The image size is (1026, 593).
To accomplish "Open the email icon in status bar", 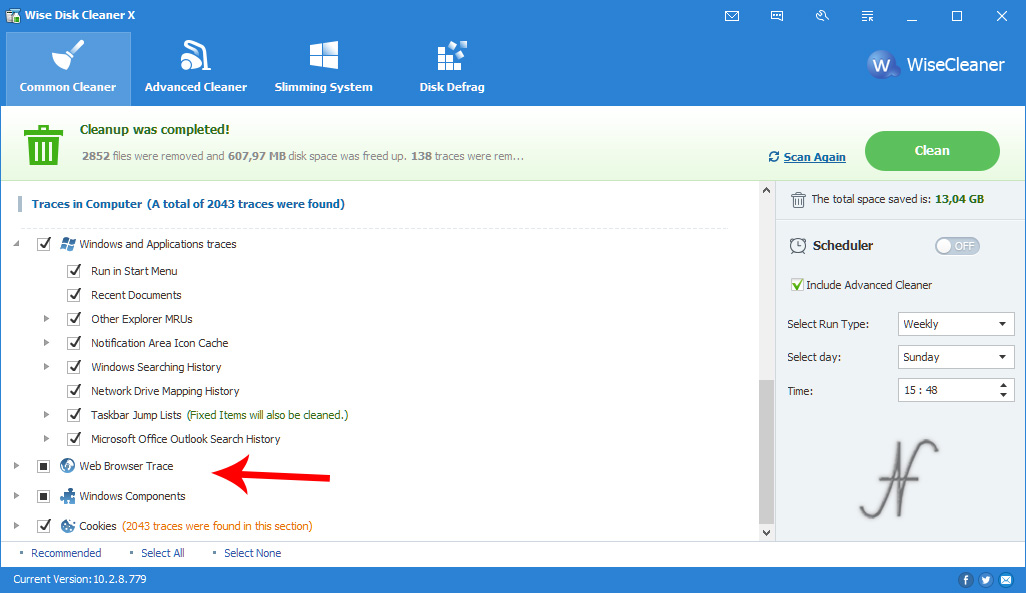I will click(1006, 579).
